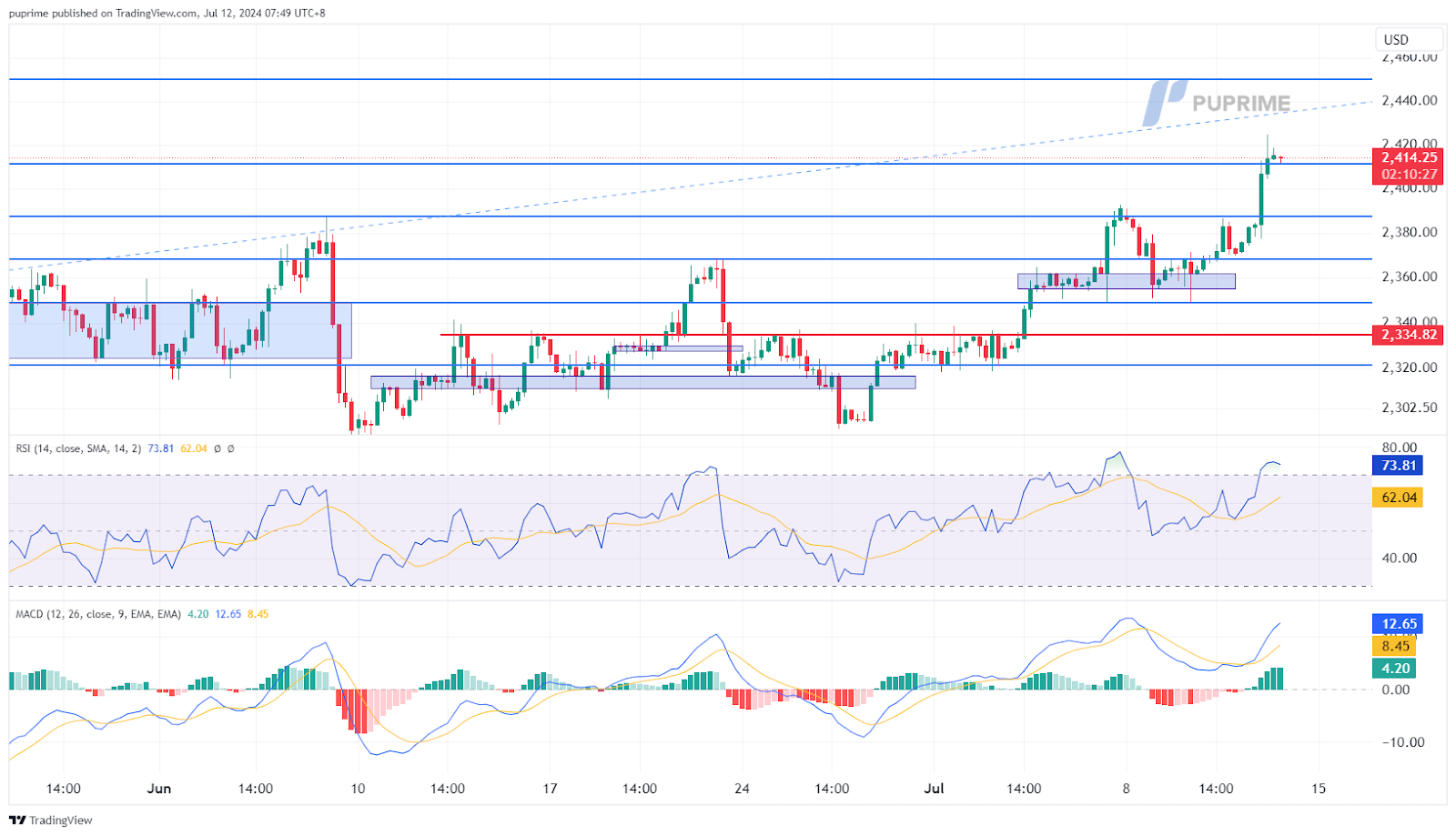Select the orange RSI axis tag 62.04
This screenshot has height=836, width=1456.
(1398, 498)
